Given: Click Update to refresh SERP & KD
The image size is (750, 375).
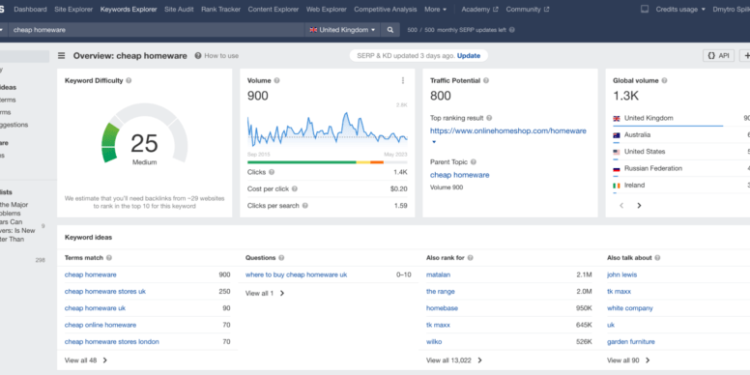Looking at the screenshot, I should pos(468,55).
